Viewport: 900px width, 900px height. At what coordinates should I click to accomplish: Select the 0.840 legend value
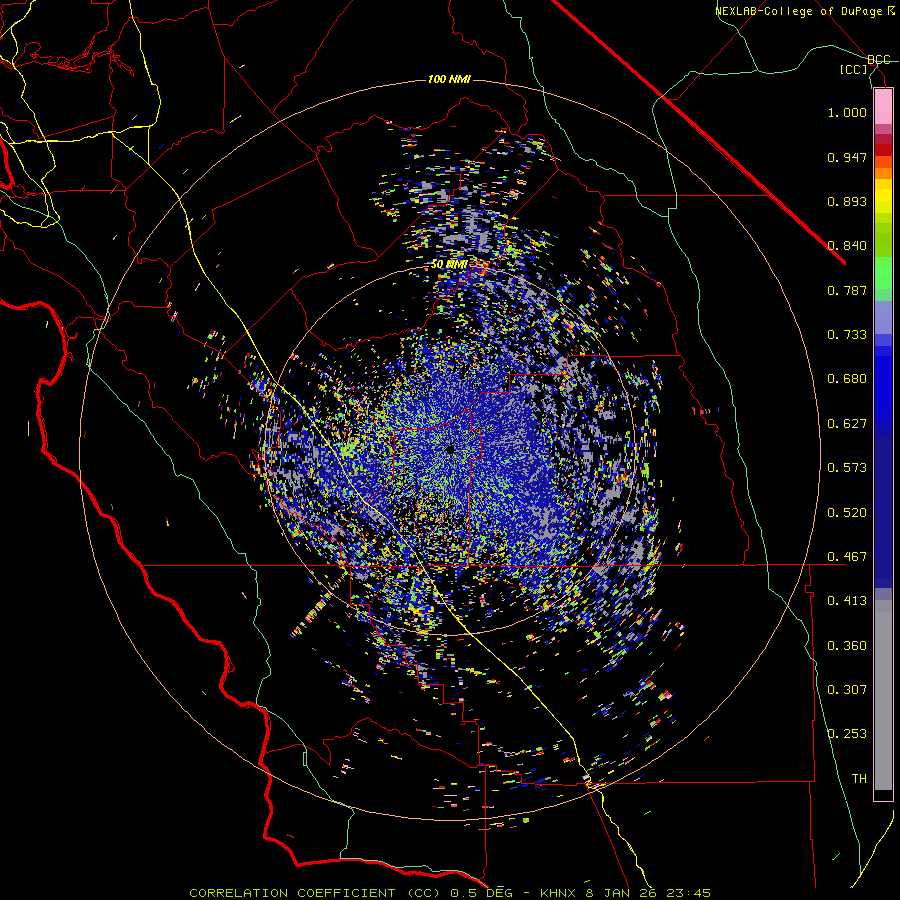pyautogui.click(x=847, y=246)
